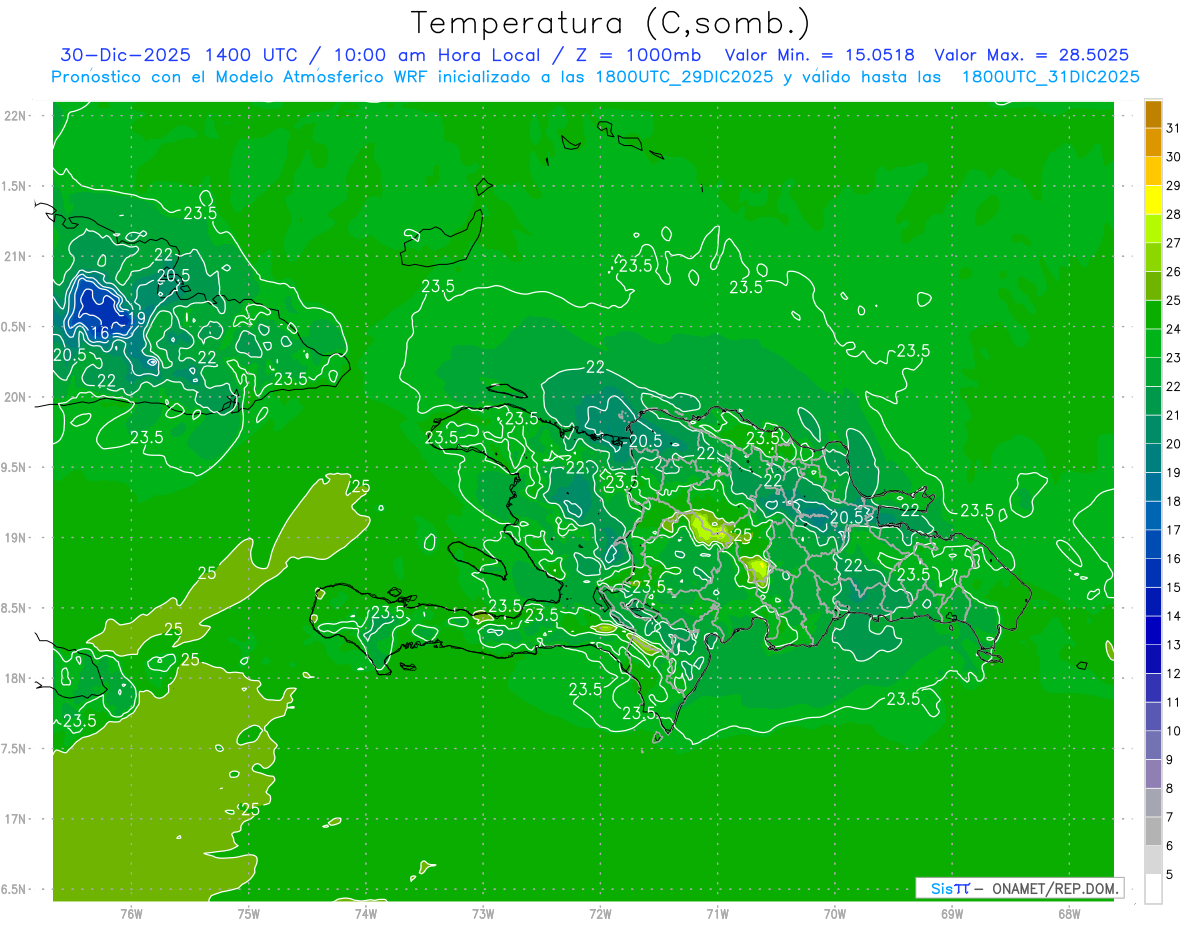Screen dimensions: 1200x927
Task: Click the "16" contour label over Cuba
Action: click(100, 333)
